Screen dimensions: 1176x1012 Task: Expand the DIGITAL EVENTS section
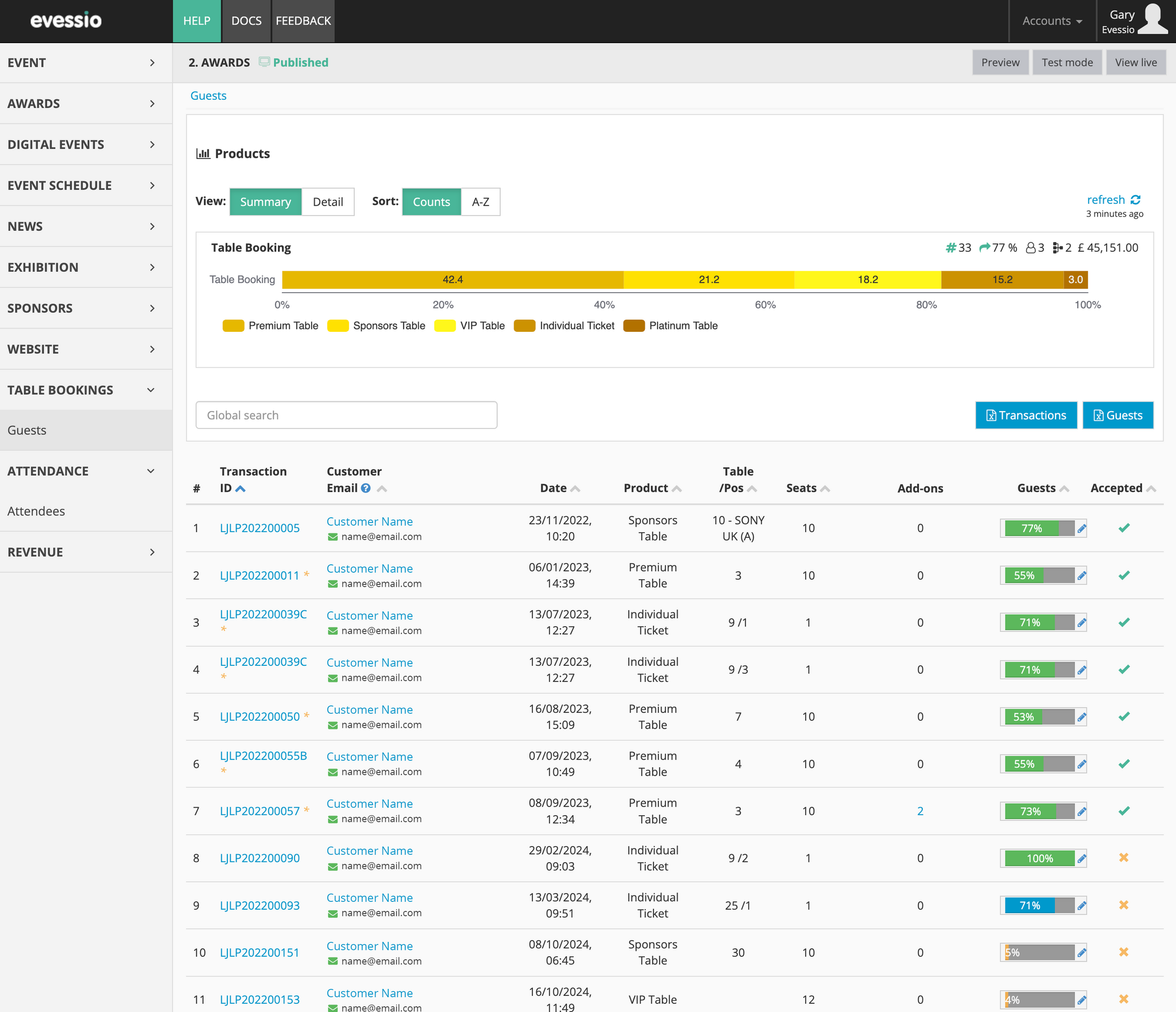pos(86,144)
